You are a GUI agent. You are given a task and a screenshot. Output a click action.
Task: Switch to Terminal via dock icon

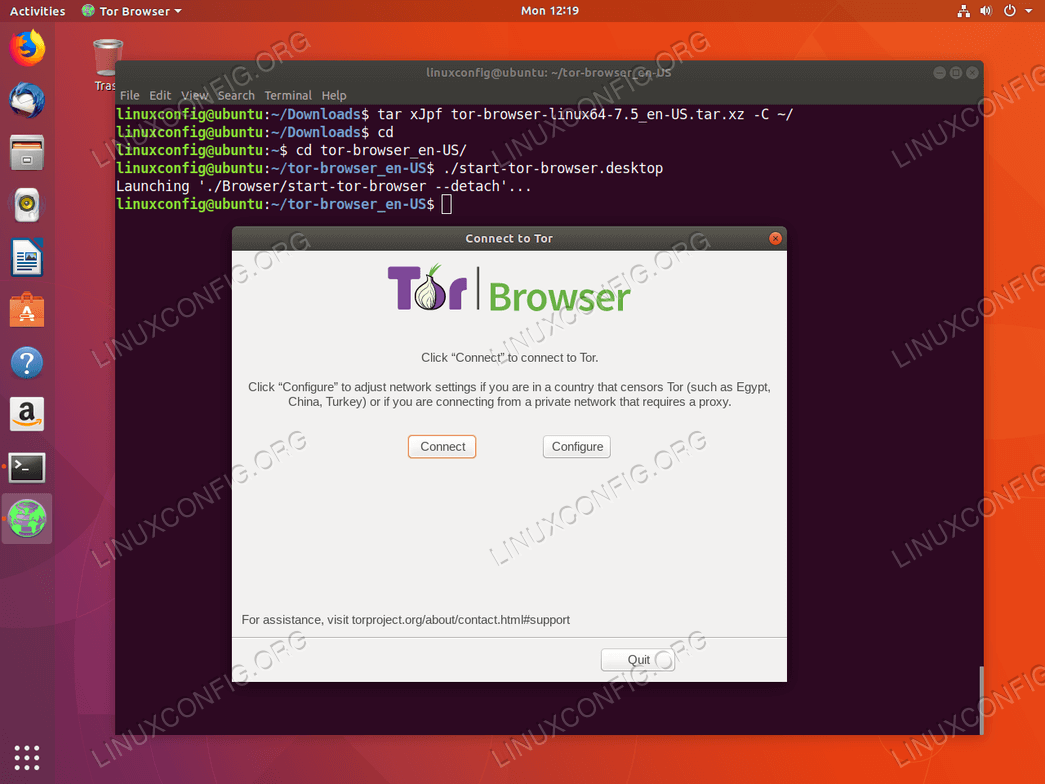[x=27, y=467]
